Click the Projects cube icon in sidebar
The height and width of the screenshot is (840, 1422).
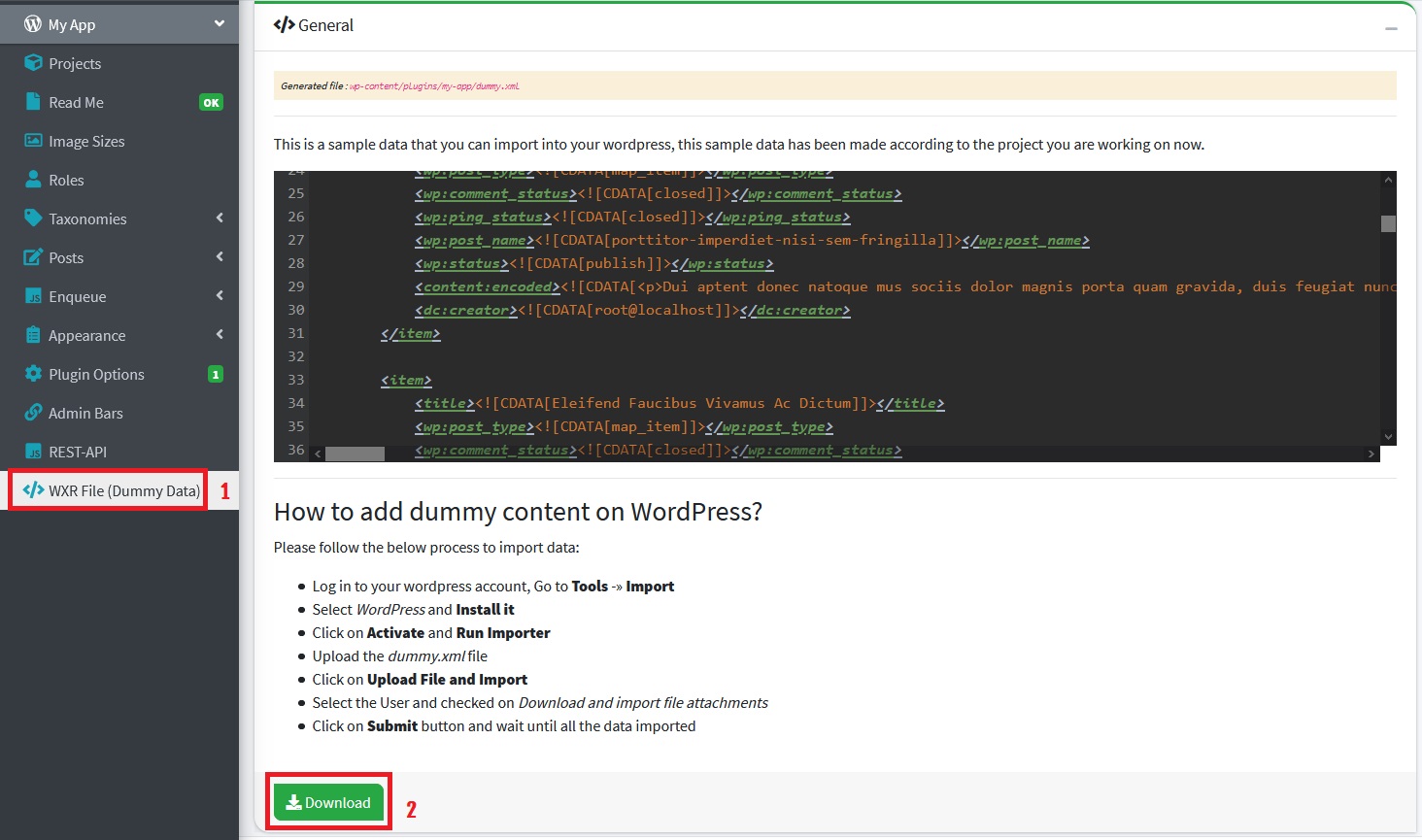tap(33, 63)
